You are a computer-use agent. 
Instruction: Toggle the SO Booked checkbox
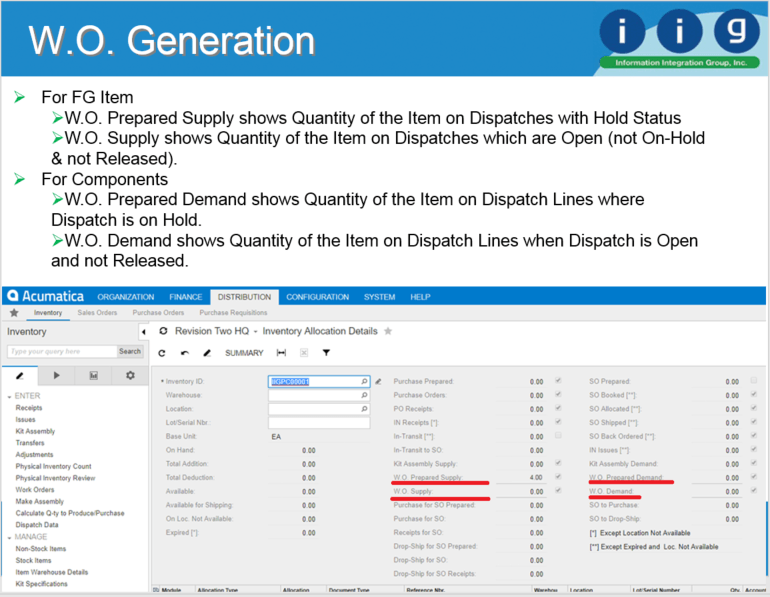754,394
